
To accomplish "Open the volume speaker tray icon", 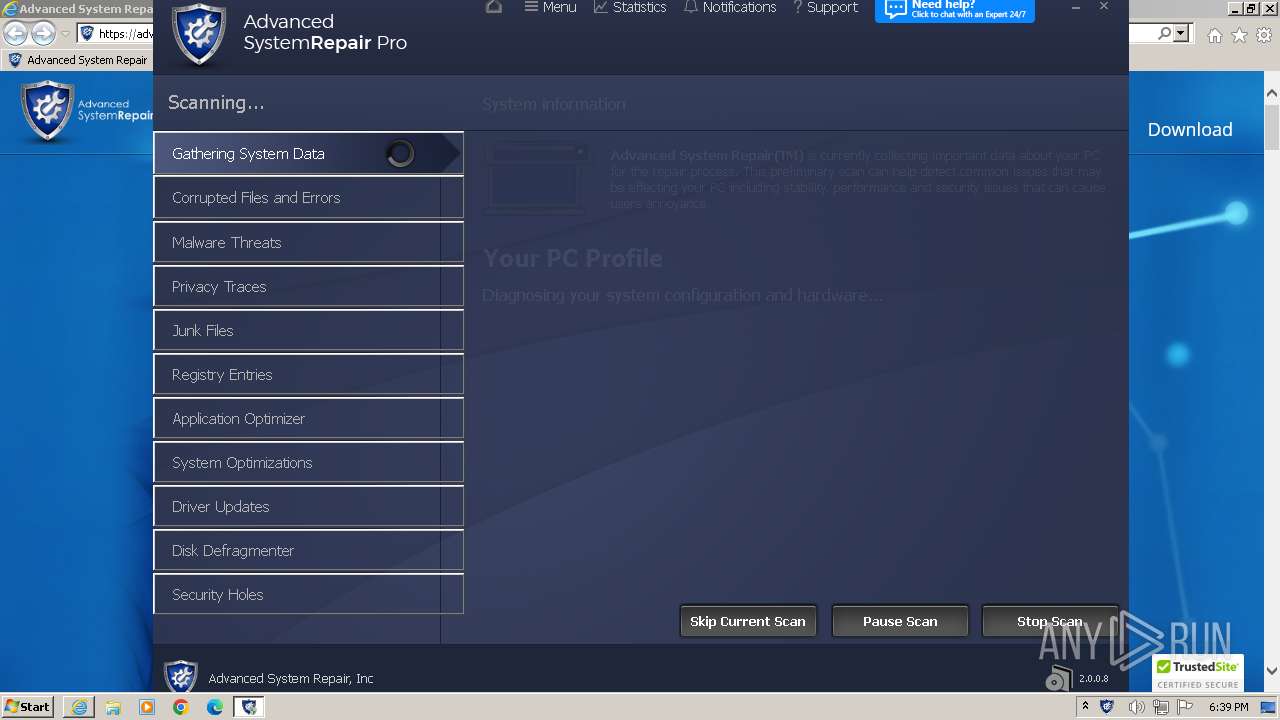I will coord(1136,707).
